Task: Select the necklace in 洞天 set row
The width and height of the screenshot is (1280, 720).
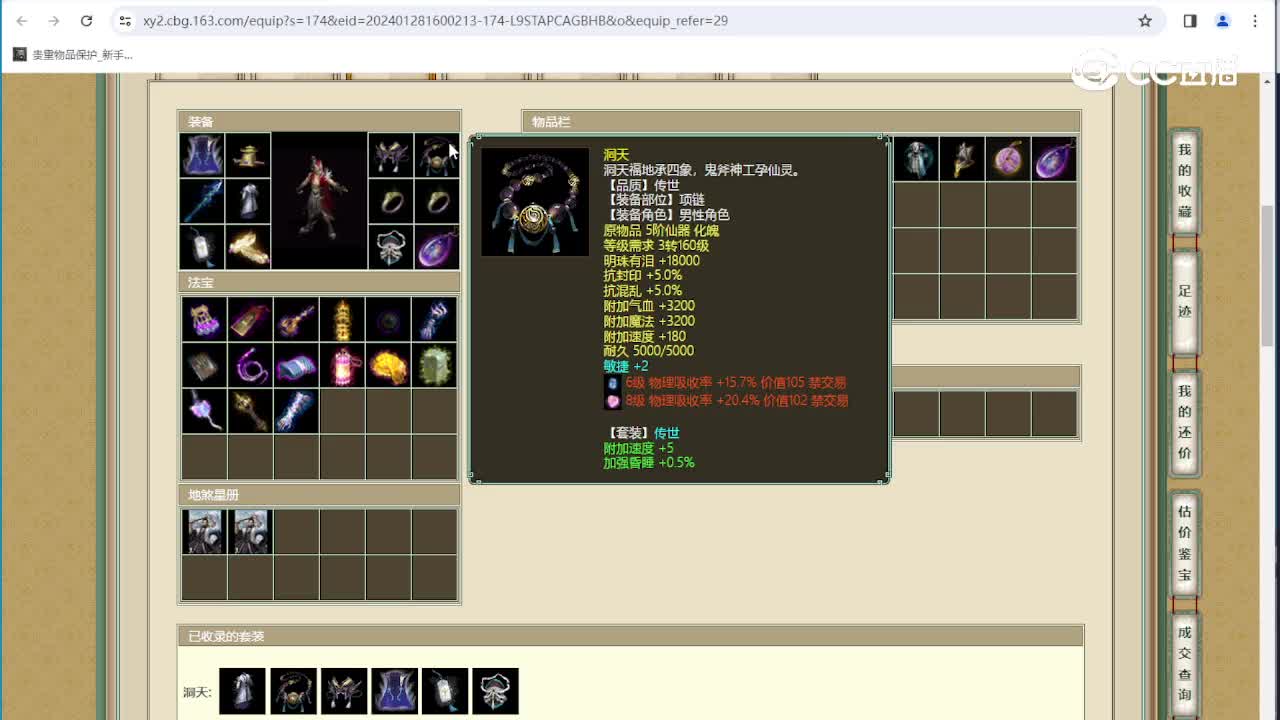Action: (x=293, y=691)
